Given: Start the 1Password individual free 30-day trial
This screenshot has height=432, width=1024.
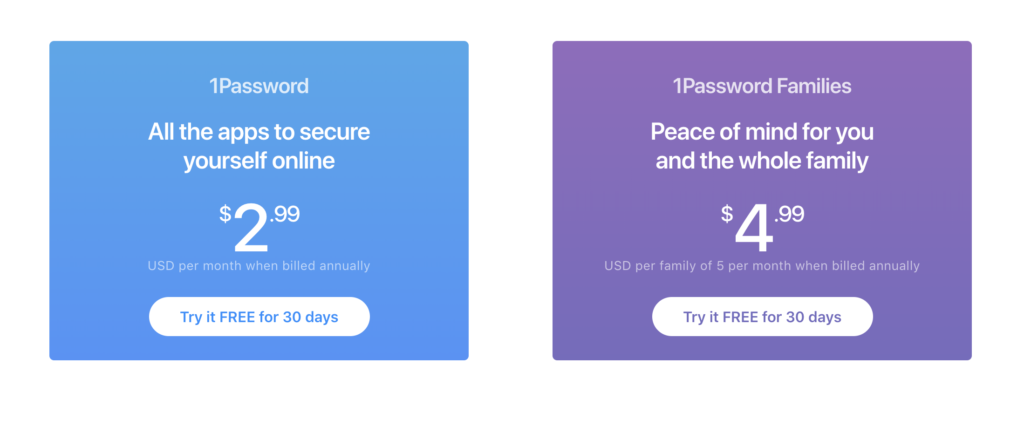Looking at the screenshot, I should (259, 317).
